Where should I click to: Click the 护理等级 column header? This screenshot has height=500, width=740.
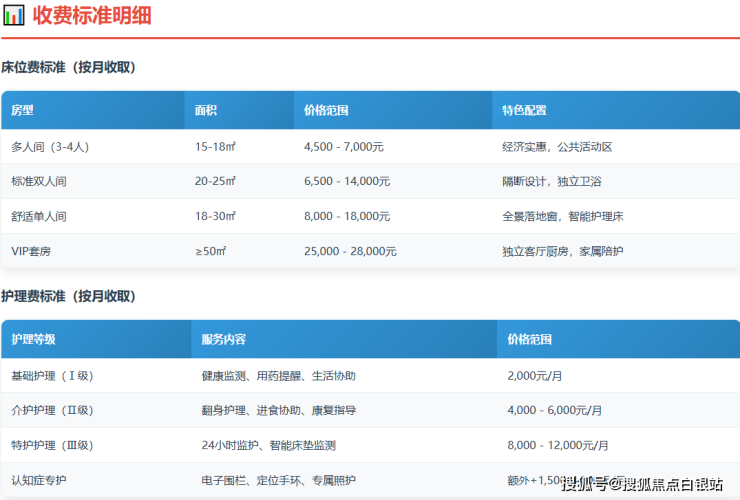pos(33,339)
